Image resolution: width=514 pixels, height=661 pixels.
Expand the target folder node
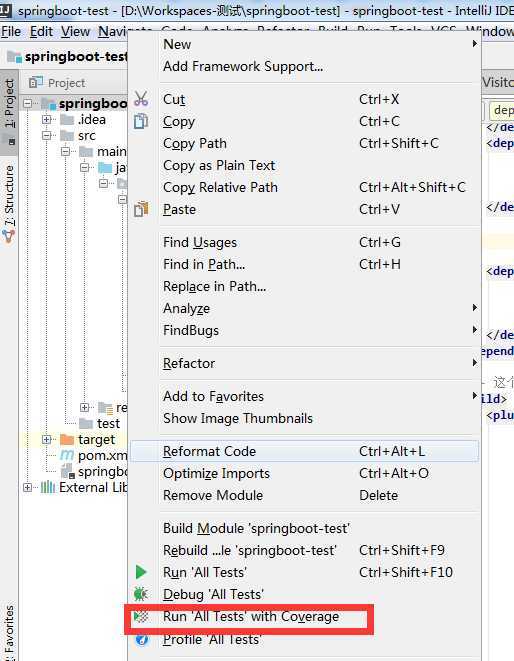point(46,440)
